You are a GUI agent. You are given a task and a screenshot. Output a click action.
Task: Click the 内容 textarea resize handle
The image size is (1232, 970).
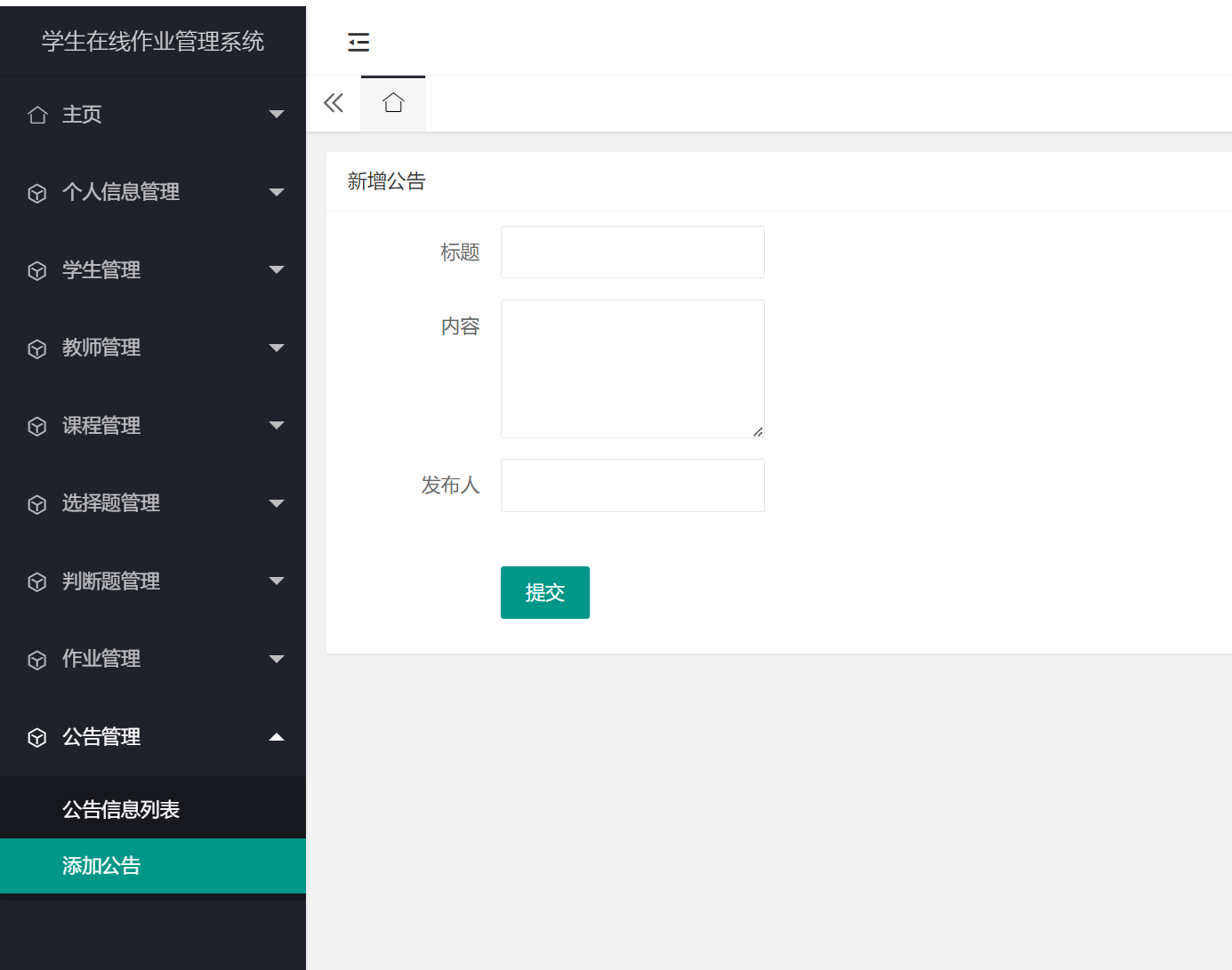pos(758,432)
